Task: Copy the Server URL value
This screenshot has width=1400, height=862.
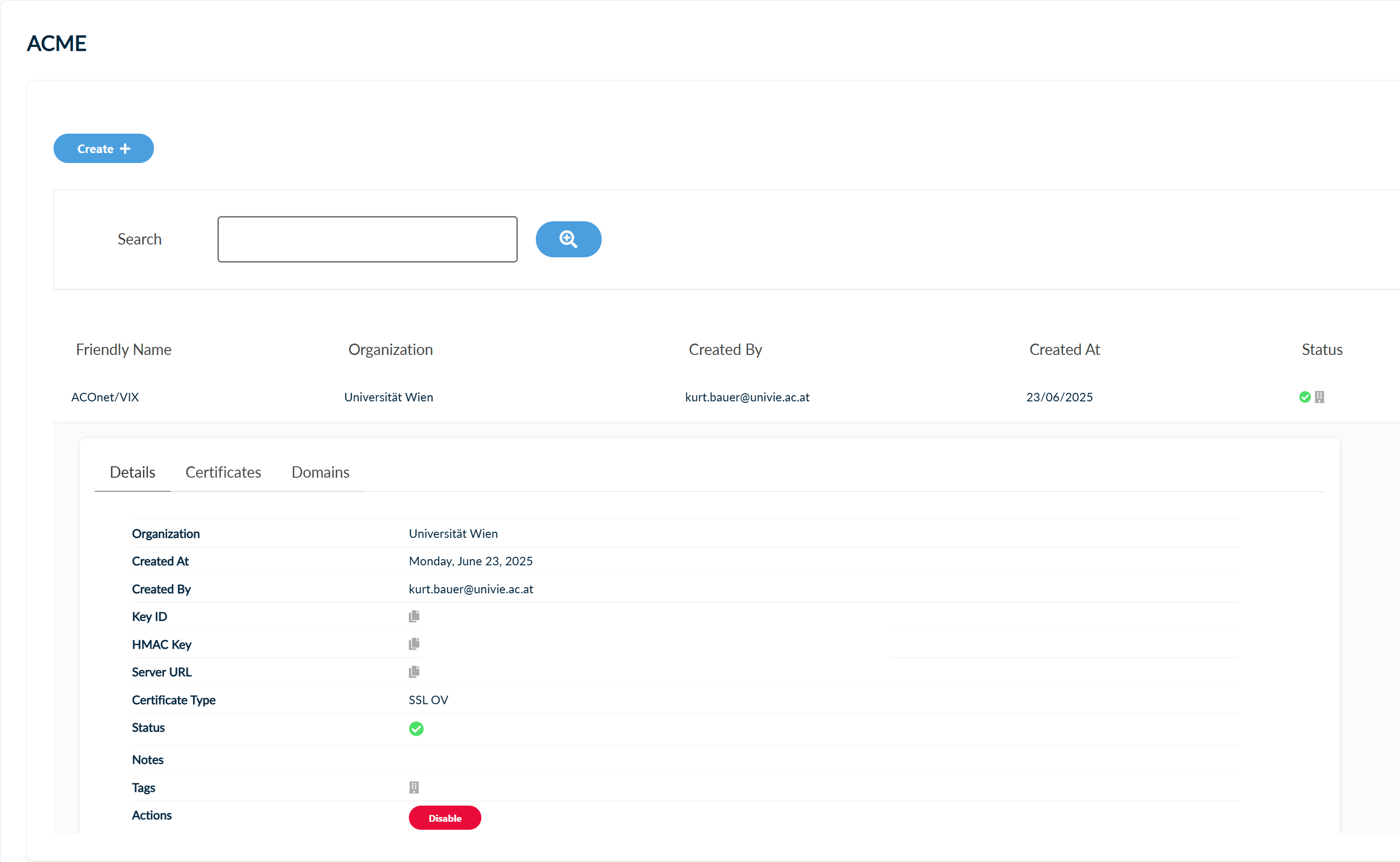Action: (414, 671)
